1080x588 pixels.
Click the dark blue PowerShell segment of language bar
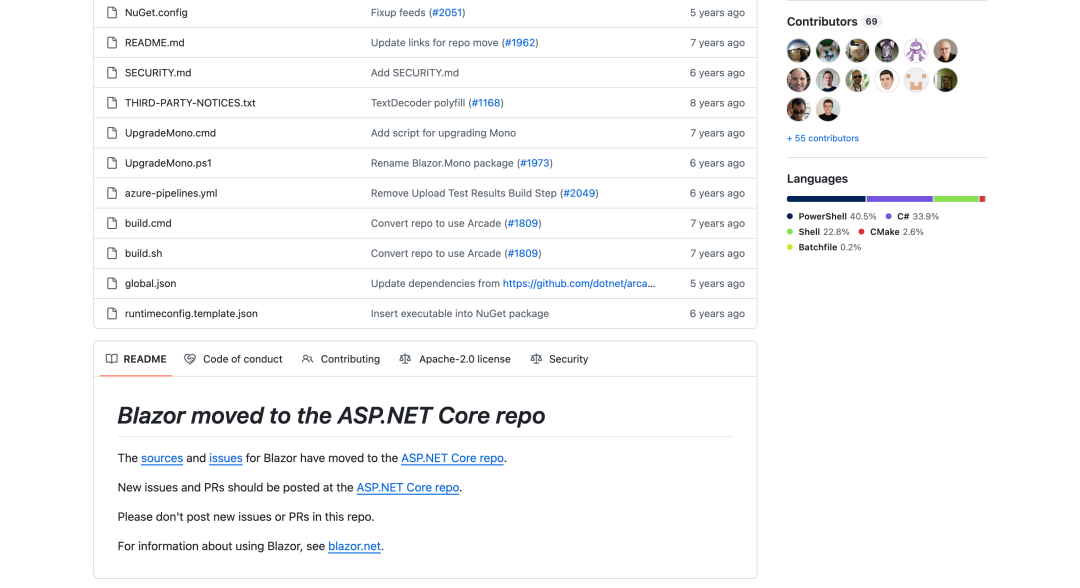tap(826, 199)
